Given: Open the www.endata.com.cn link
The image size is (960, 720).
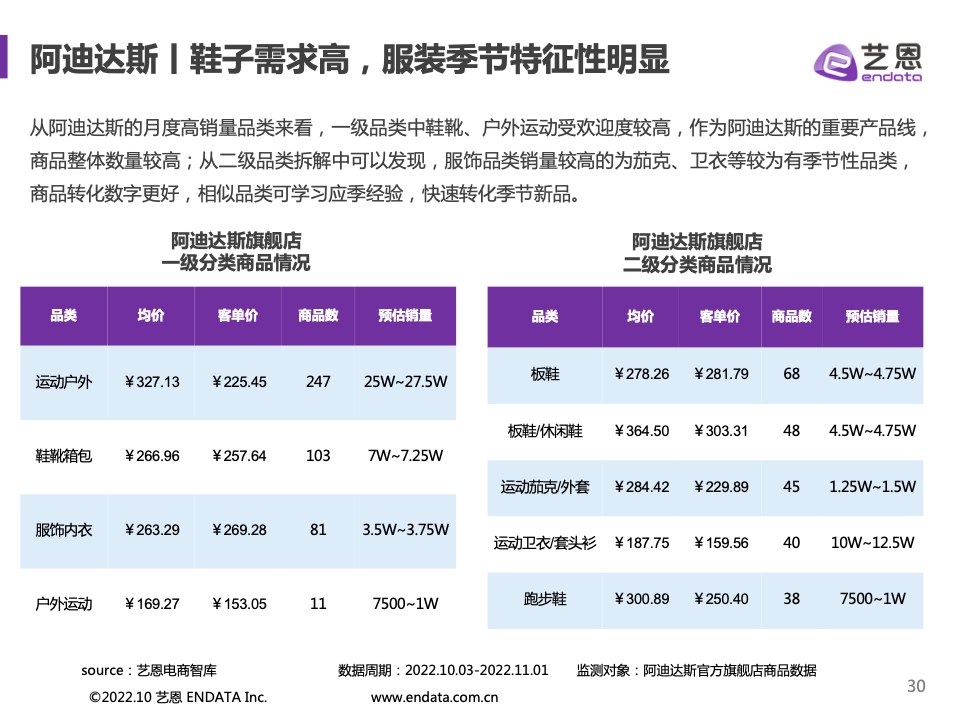Looking at the screenshot, I should [x=434, y=697].
